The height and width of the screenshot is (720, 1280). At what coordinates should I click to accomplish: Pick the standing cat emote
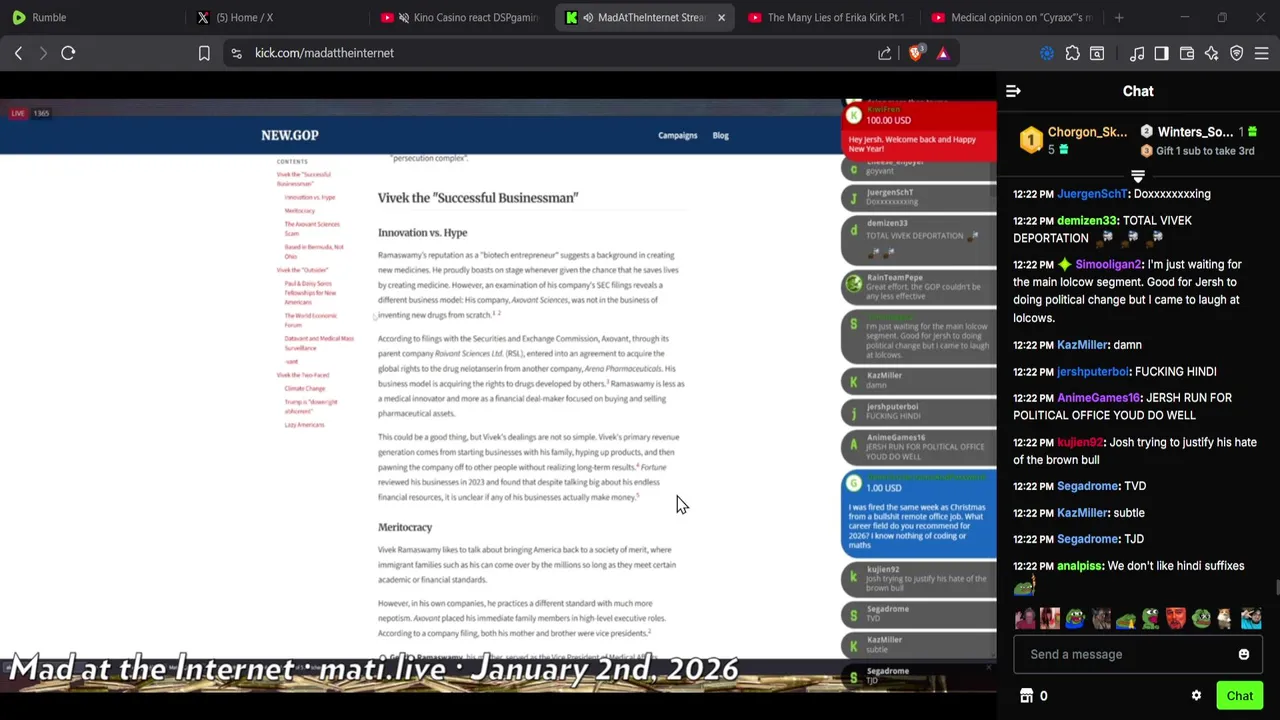1226,619
